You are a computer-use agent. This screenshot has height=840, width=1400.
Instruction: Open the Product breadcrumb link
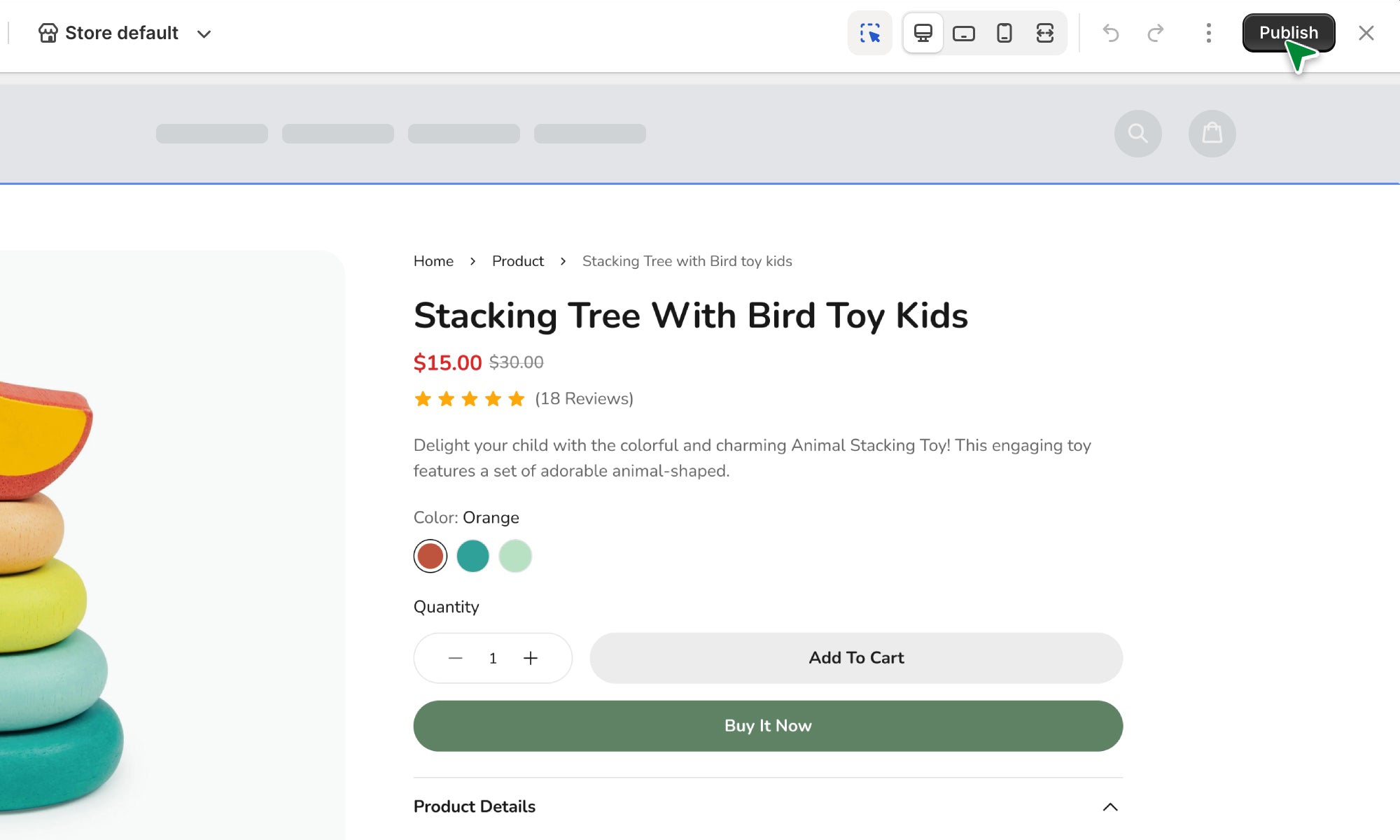517,261
